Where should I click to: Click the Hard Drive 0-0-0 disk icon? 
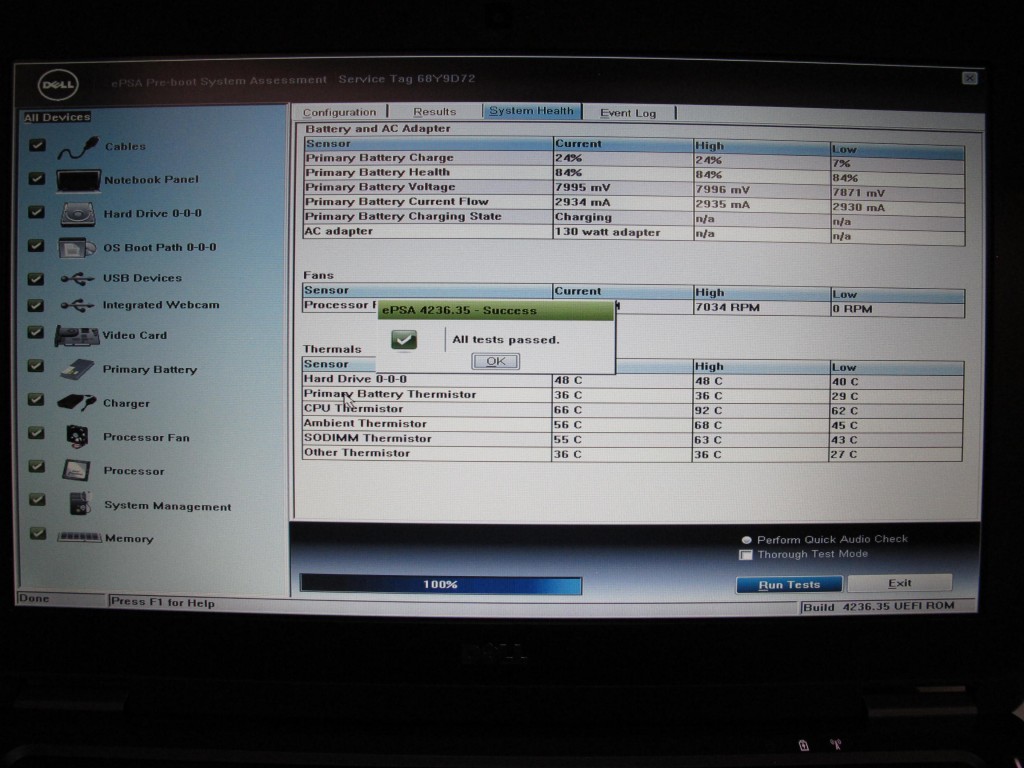tap(78, 214)
